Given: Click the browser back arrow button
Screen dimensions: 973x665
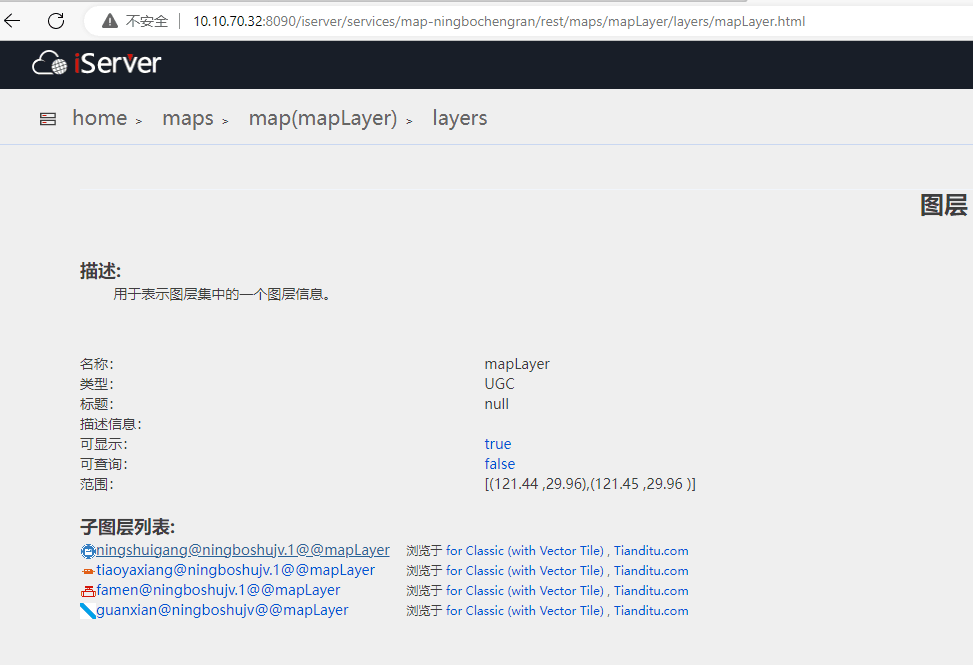Looking at the screenshot, I should tap(13, 21).
